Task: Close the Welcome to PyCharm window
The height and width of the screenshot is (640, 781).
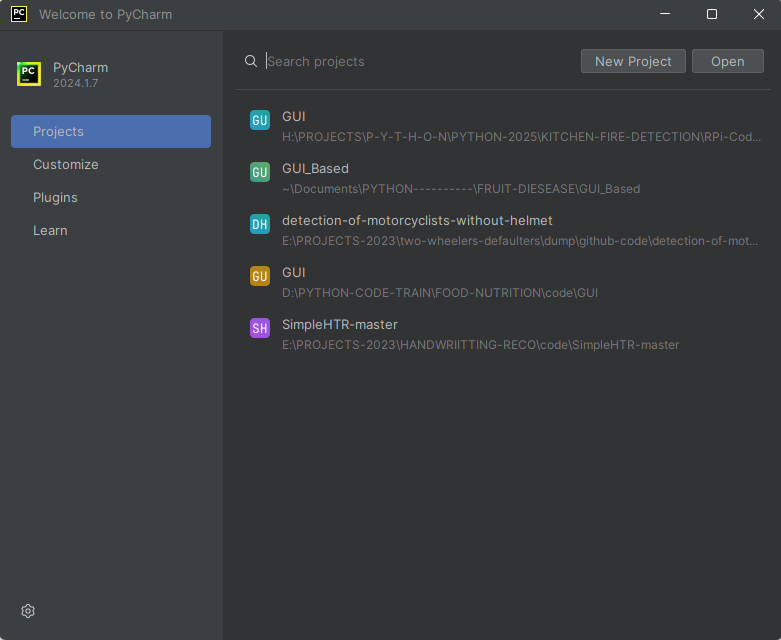Action: [x=759, y=14]
